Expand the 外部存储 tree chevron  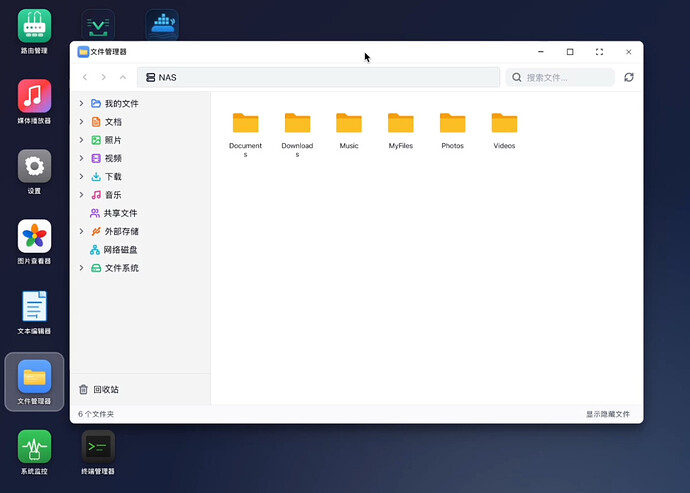point(81,231)
